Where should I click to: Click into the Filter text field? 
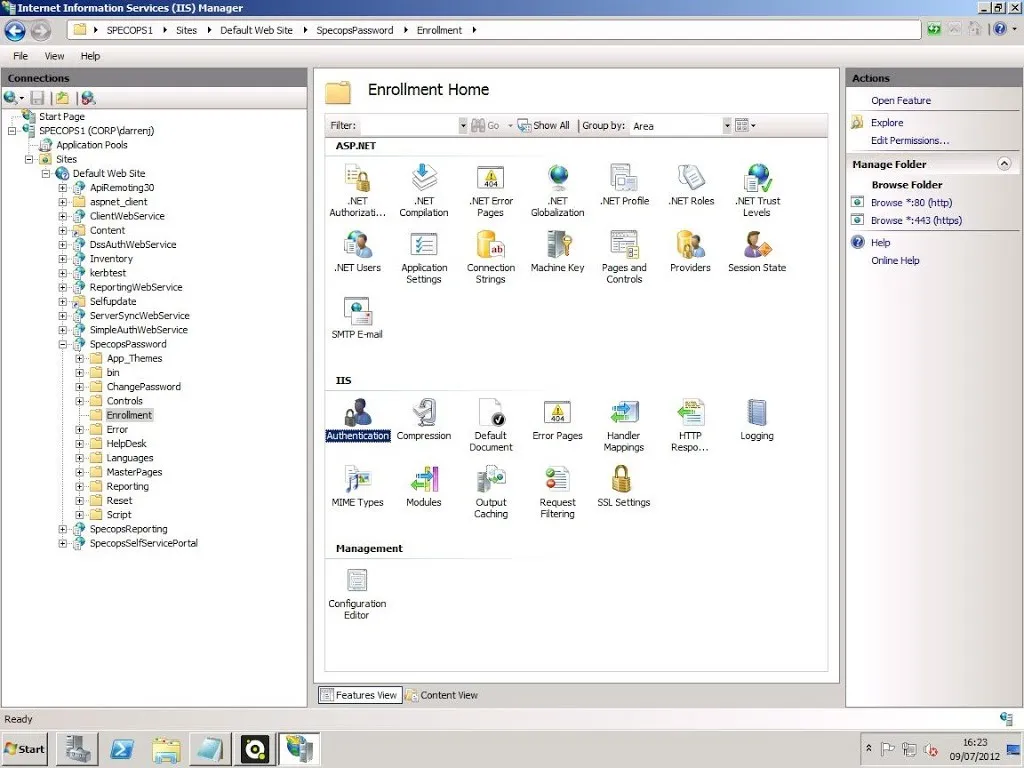(409, 125)
